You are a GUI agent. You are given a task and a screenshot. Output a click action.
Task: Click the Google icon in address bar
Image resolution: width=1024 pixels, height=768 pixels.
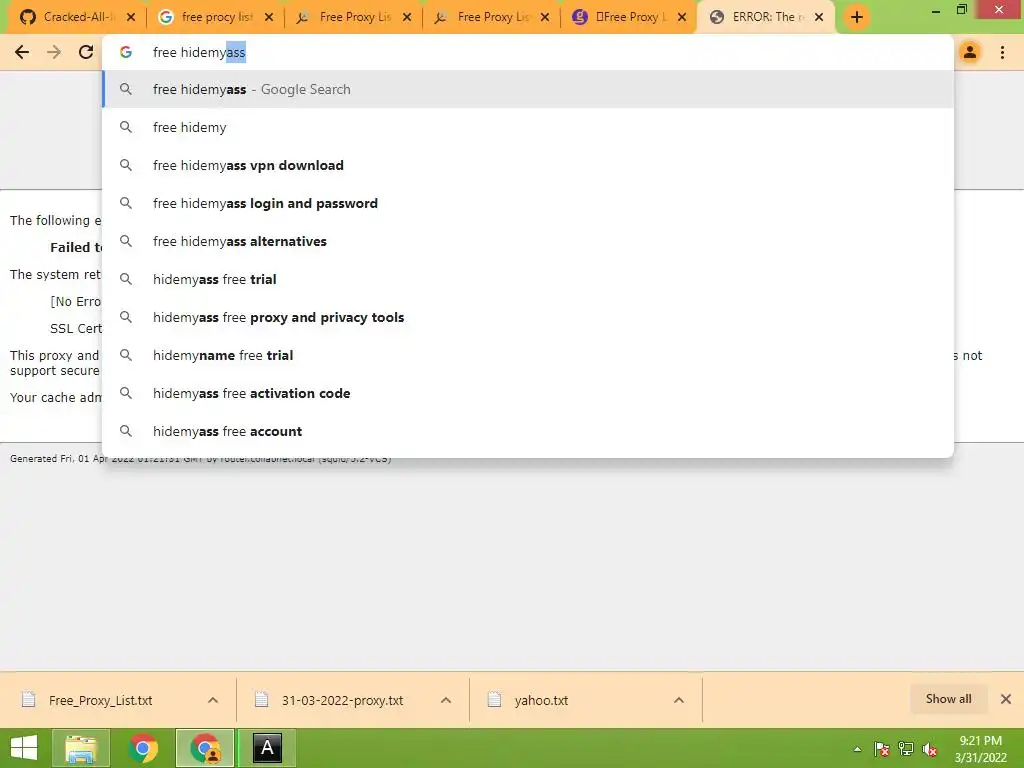pos(126,52)
